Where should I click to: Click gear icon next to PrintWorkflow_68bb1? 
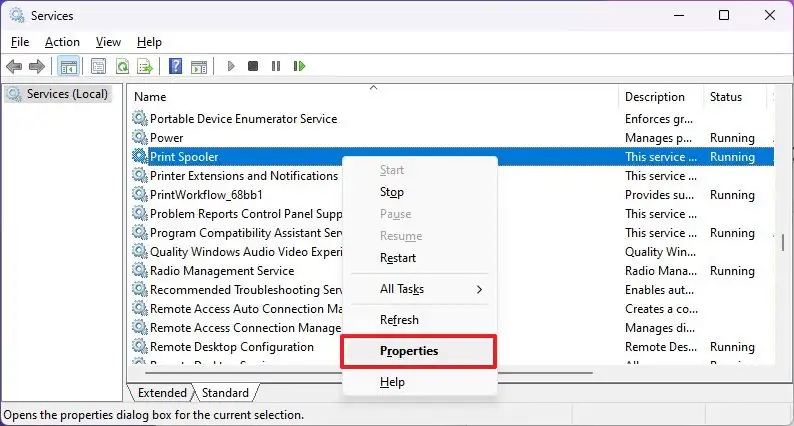pyautogui.click(x=140, y=194)
